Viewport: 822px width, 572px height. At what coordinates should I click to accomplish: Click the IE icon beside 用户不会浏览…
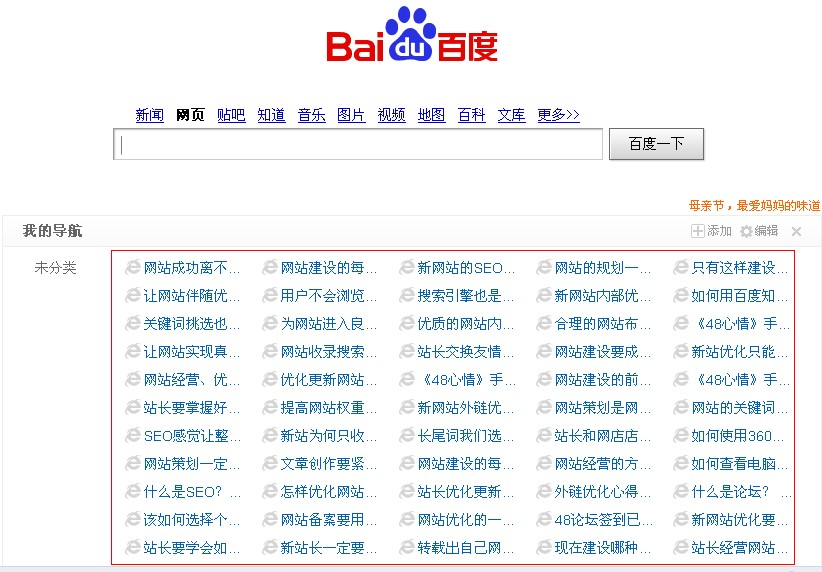pyautogui.click(x=269, y=296)
